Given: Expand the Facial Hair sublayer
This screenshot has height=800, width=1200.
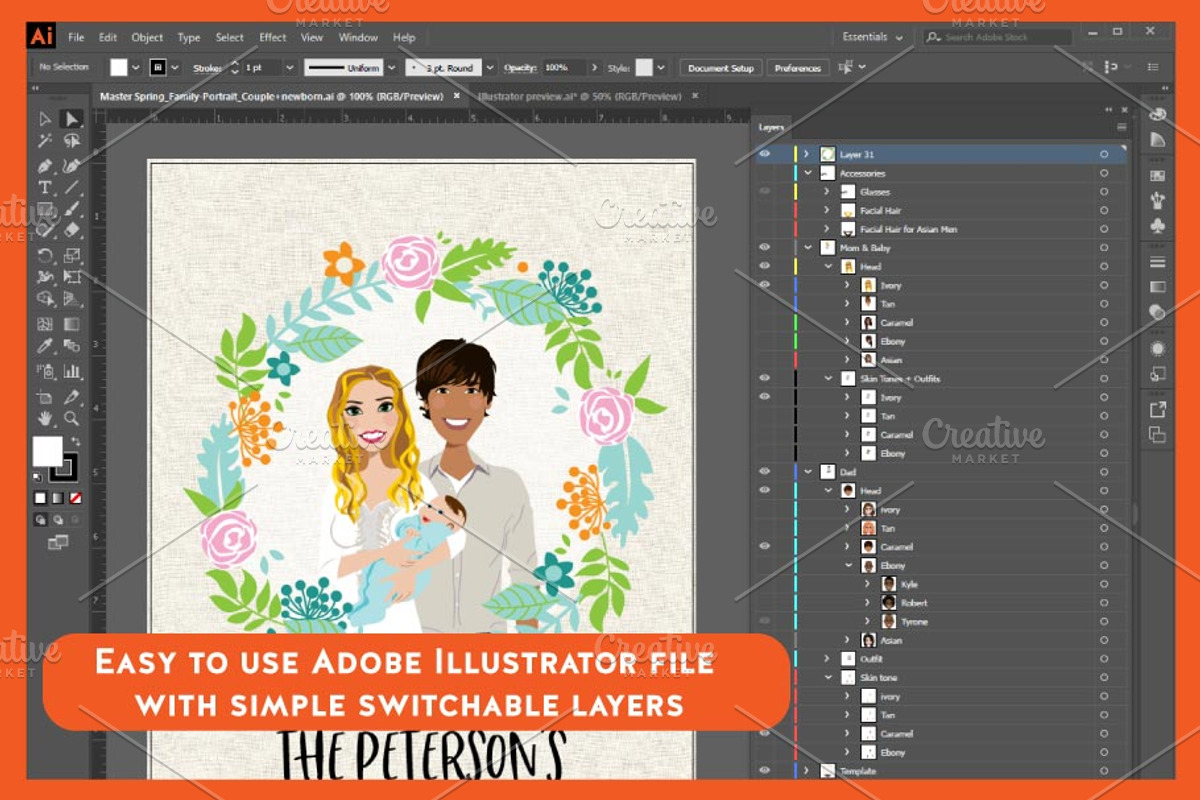Looking at the screenshot, I should pos(827,210).
